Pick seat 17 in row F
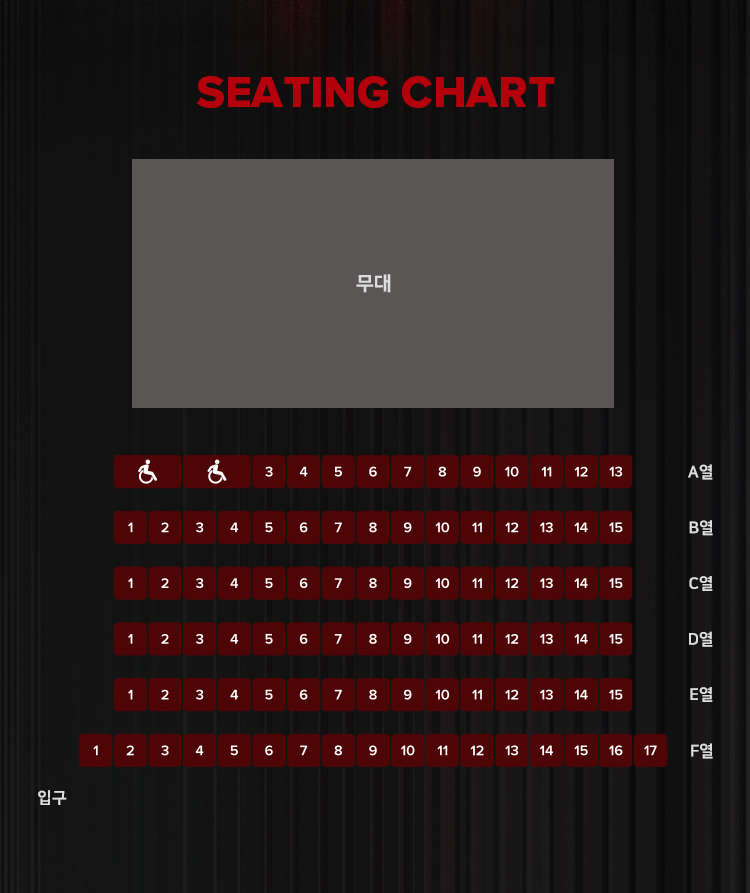 click(650, 751)
